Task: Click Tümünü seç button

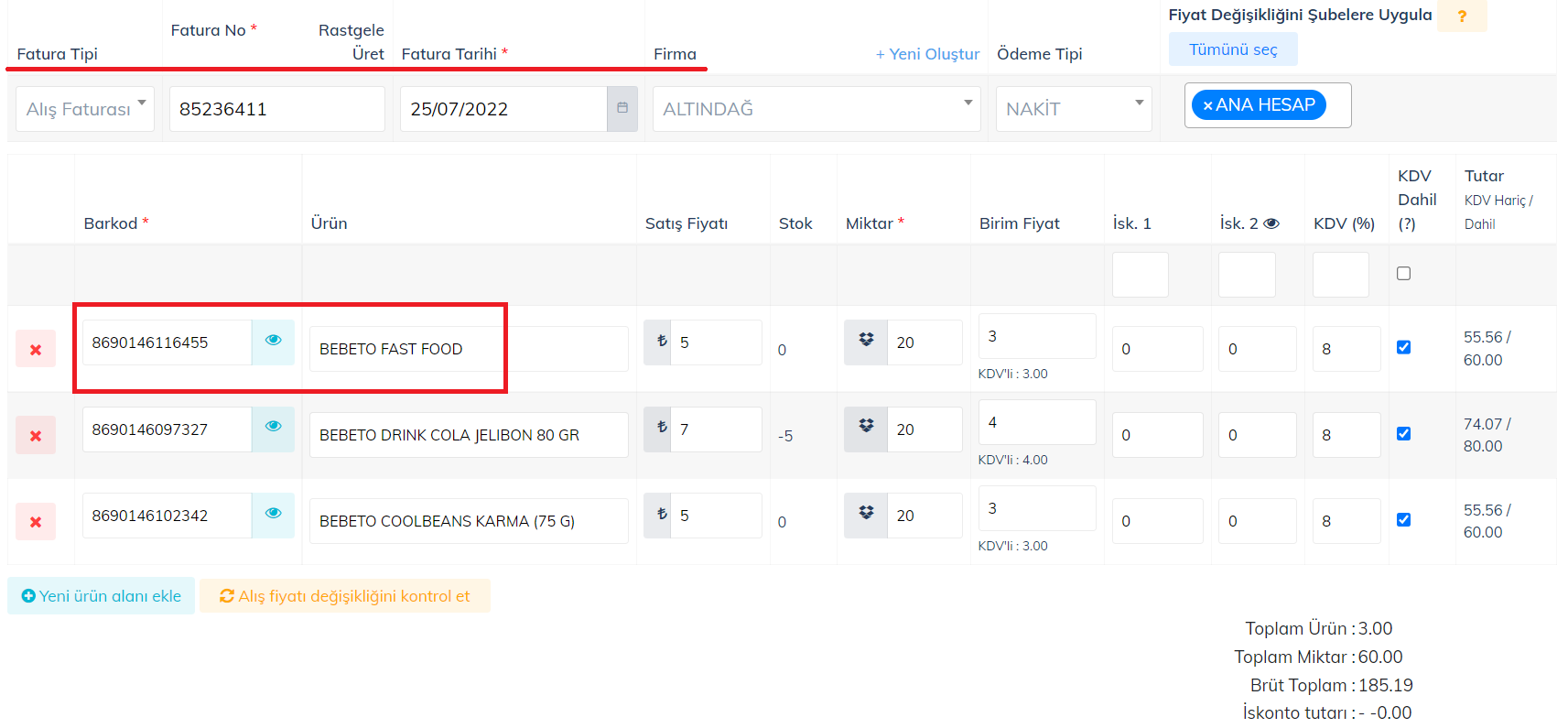Action: [x=1233, y=49]
